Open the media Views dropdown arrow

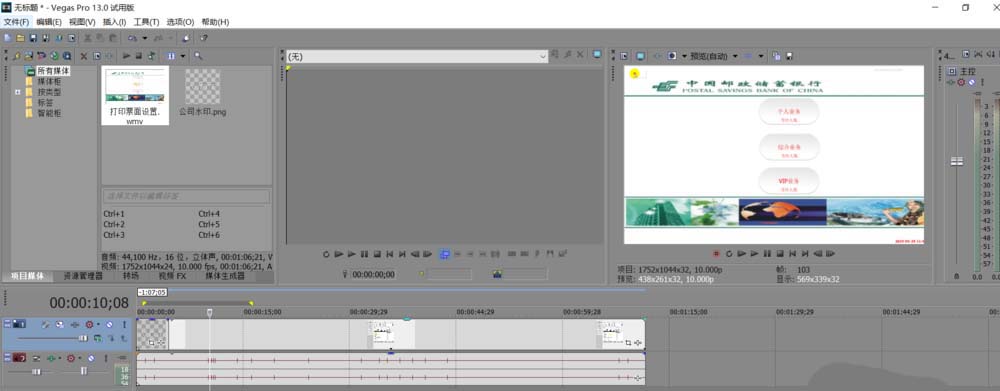click(x=182, y=55)
